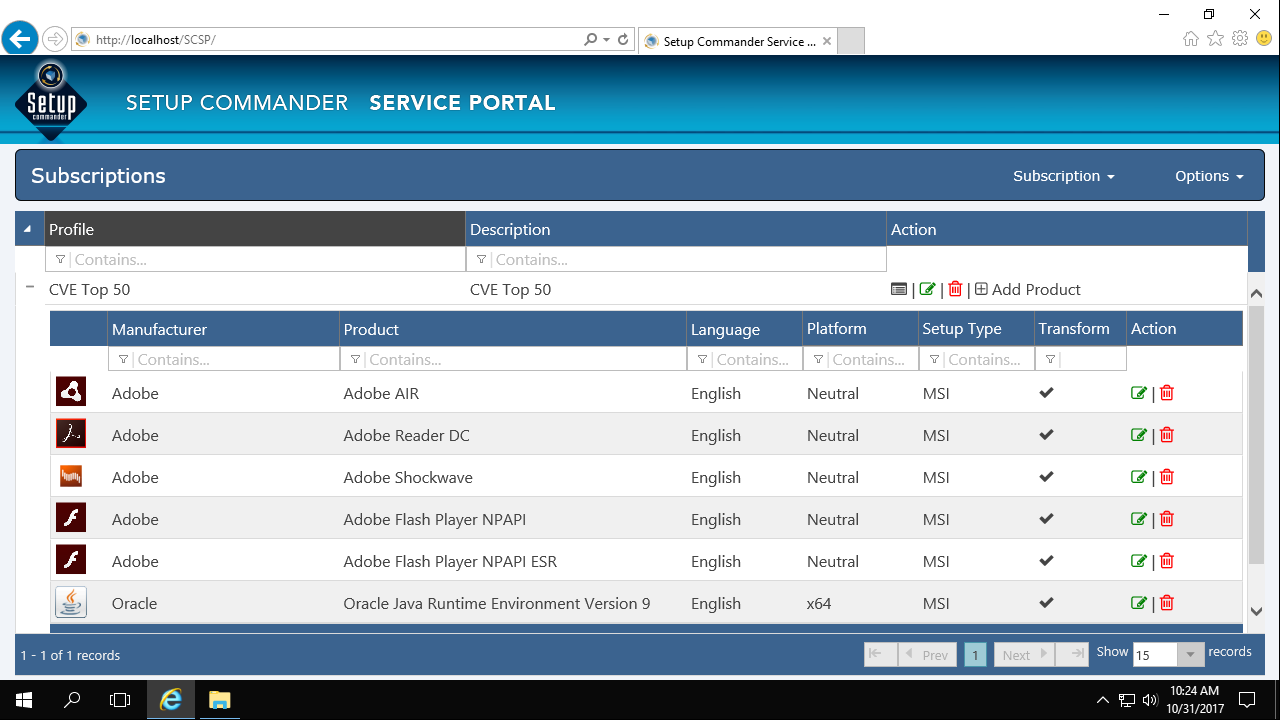Collapse all rows using header triangle

click(x=27, y=229)
